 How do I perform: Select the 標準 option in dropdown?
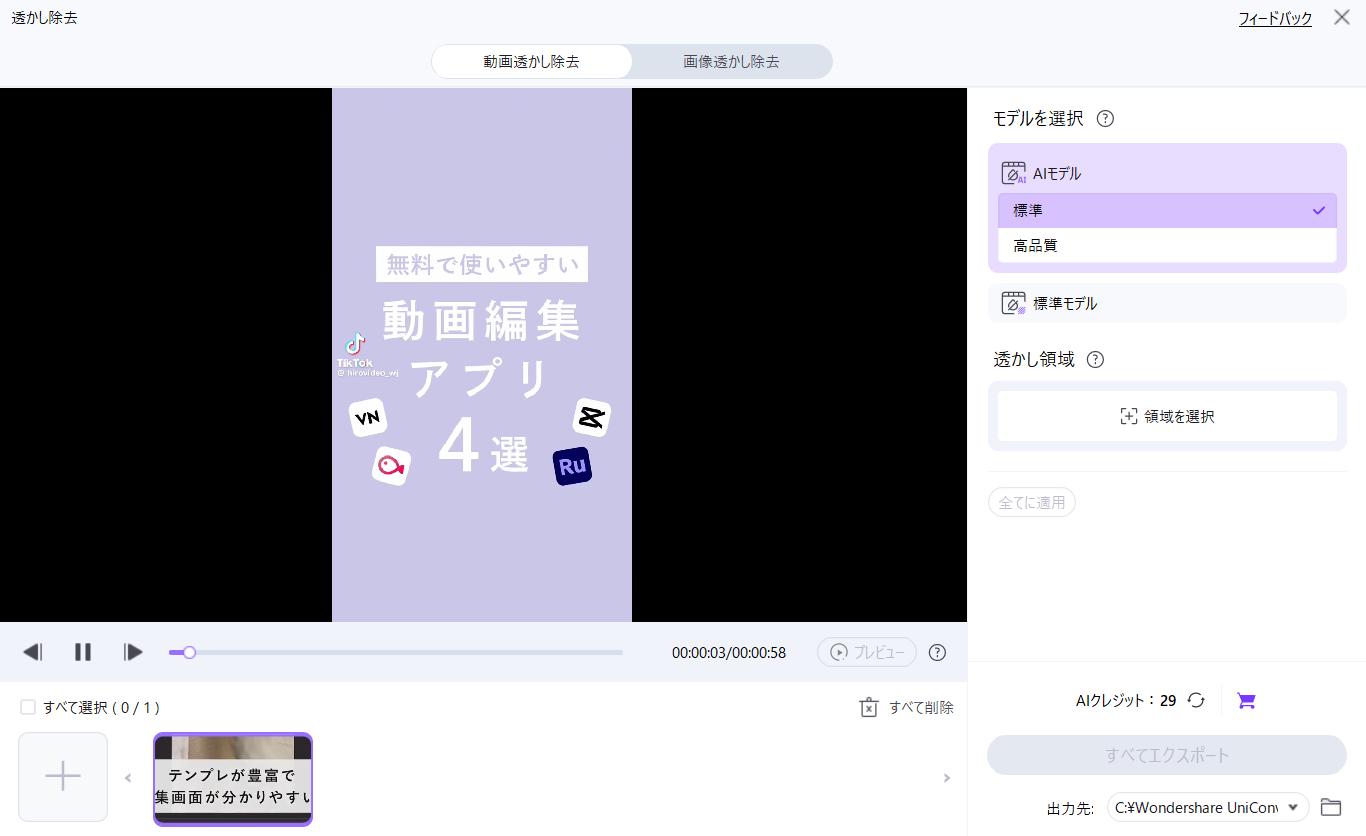1166,210
